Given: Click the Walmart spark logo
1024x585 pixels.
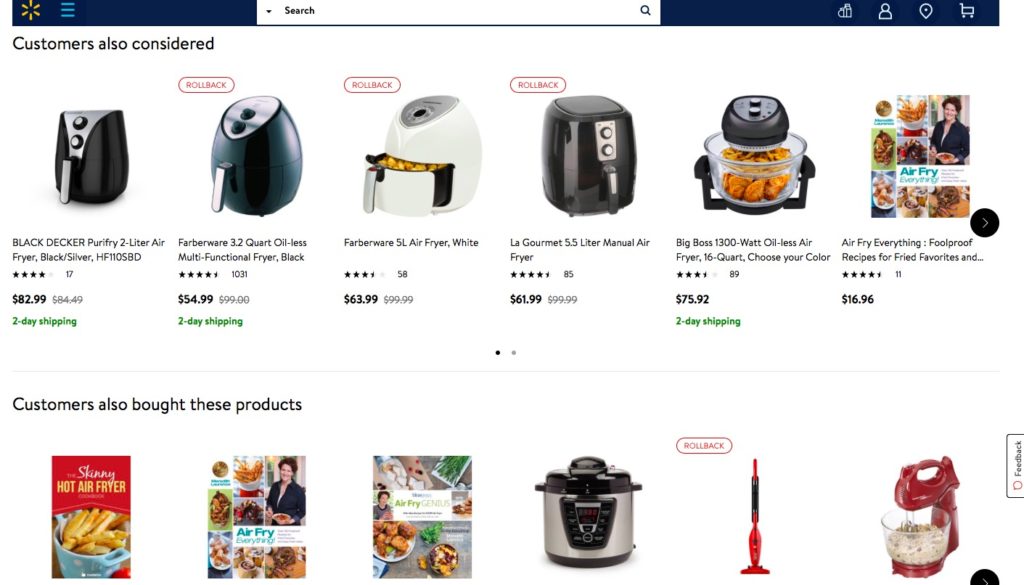Looking at the screenshot, I should (30, 10).
